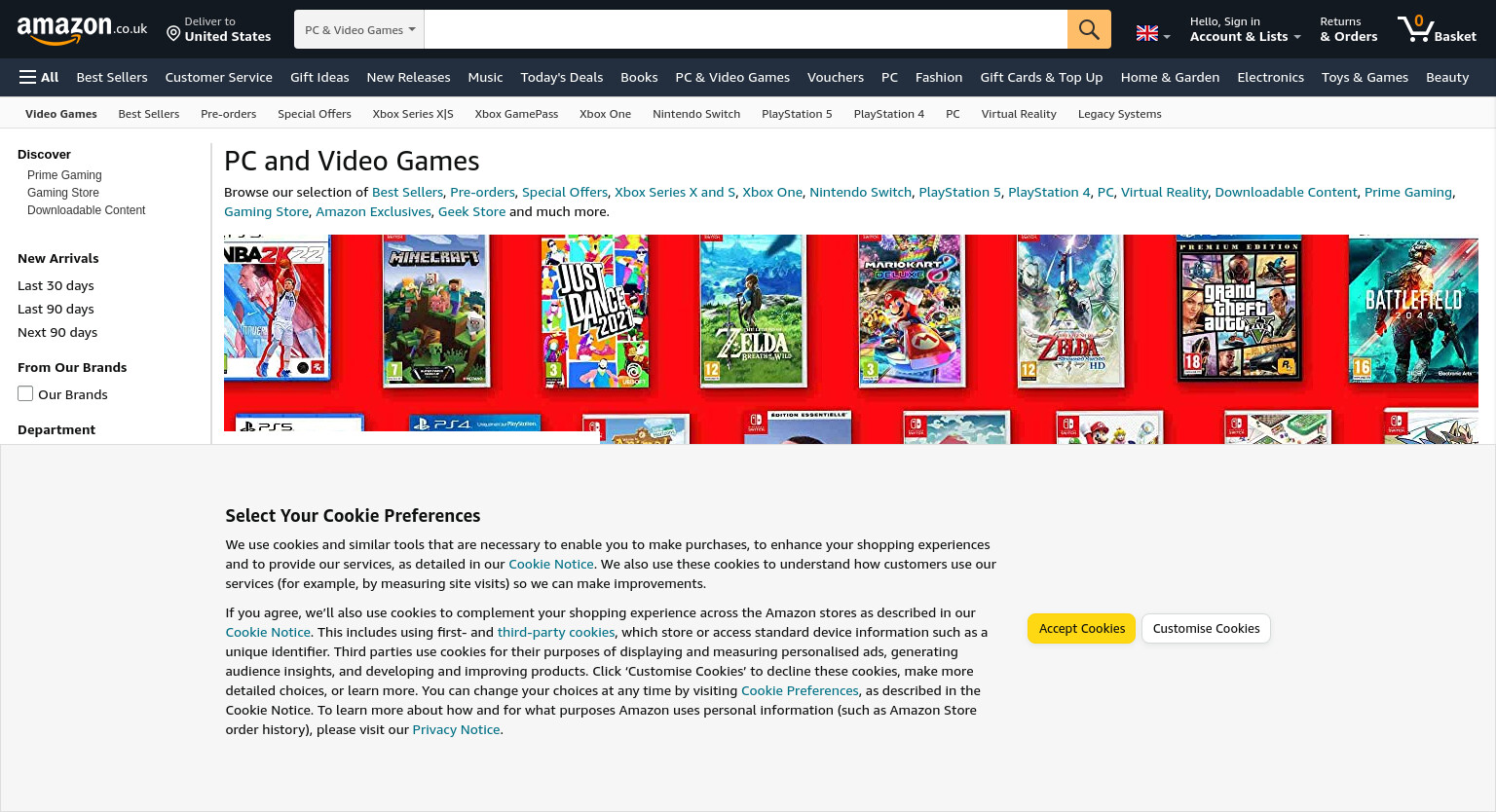The height and width of the screenshot is (812, 1496).
Task: Click Gaming Store in Discover sidebar
Action: 63,193
